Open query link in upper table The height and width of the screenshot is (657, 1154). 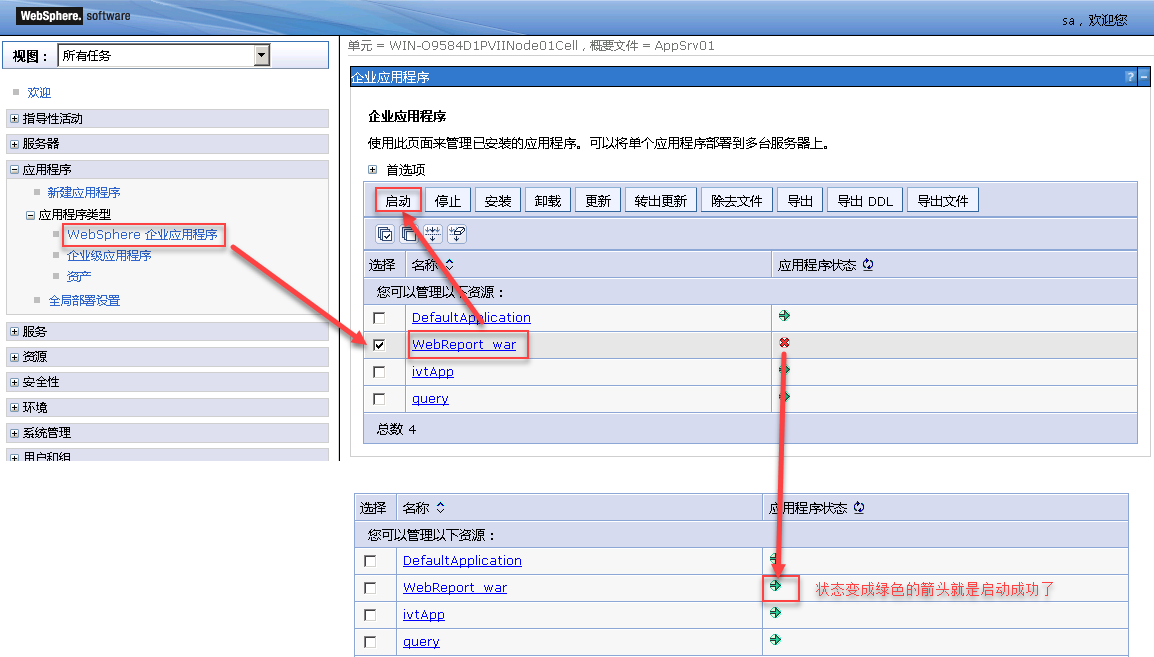tap(430, 399)
